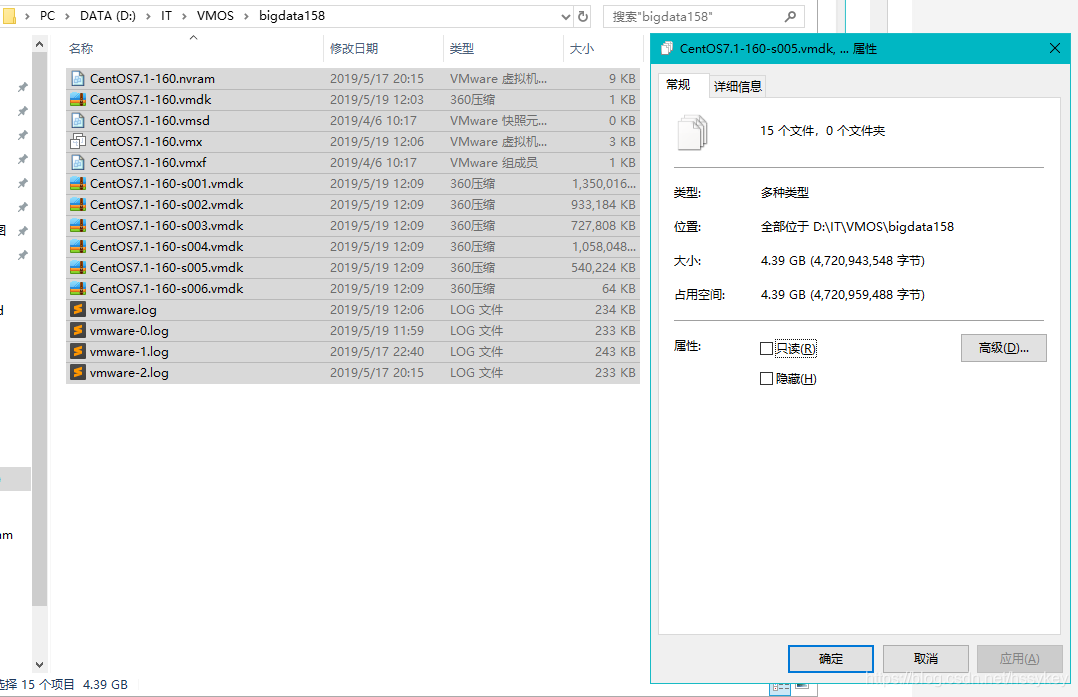Viewport: 1078px width, 697px height.
Task: Switch to large icons view in status bar
Action: [x=802, y=686]
